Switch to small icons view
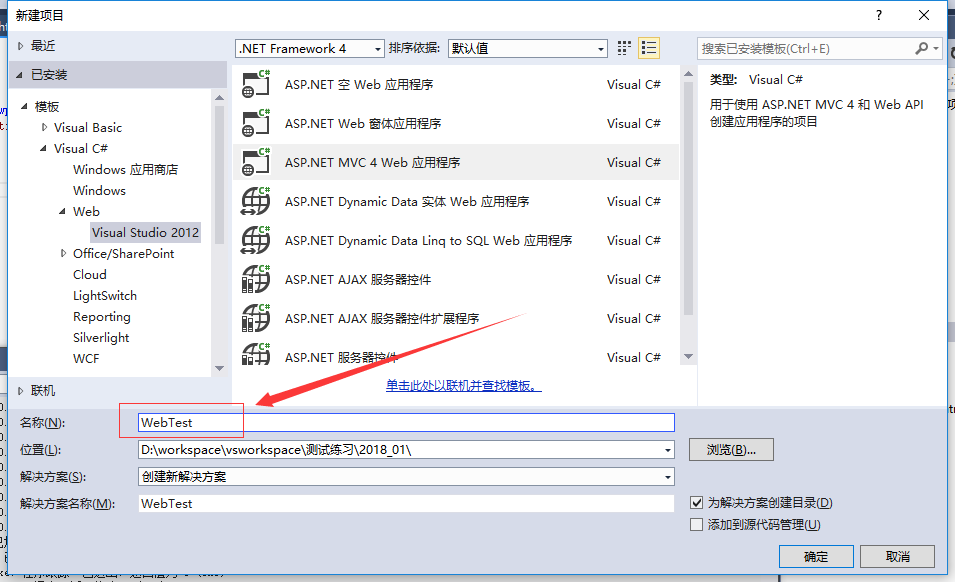Screen dimensions: 955x582 624,48
